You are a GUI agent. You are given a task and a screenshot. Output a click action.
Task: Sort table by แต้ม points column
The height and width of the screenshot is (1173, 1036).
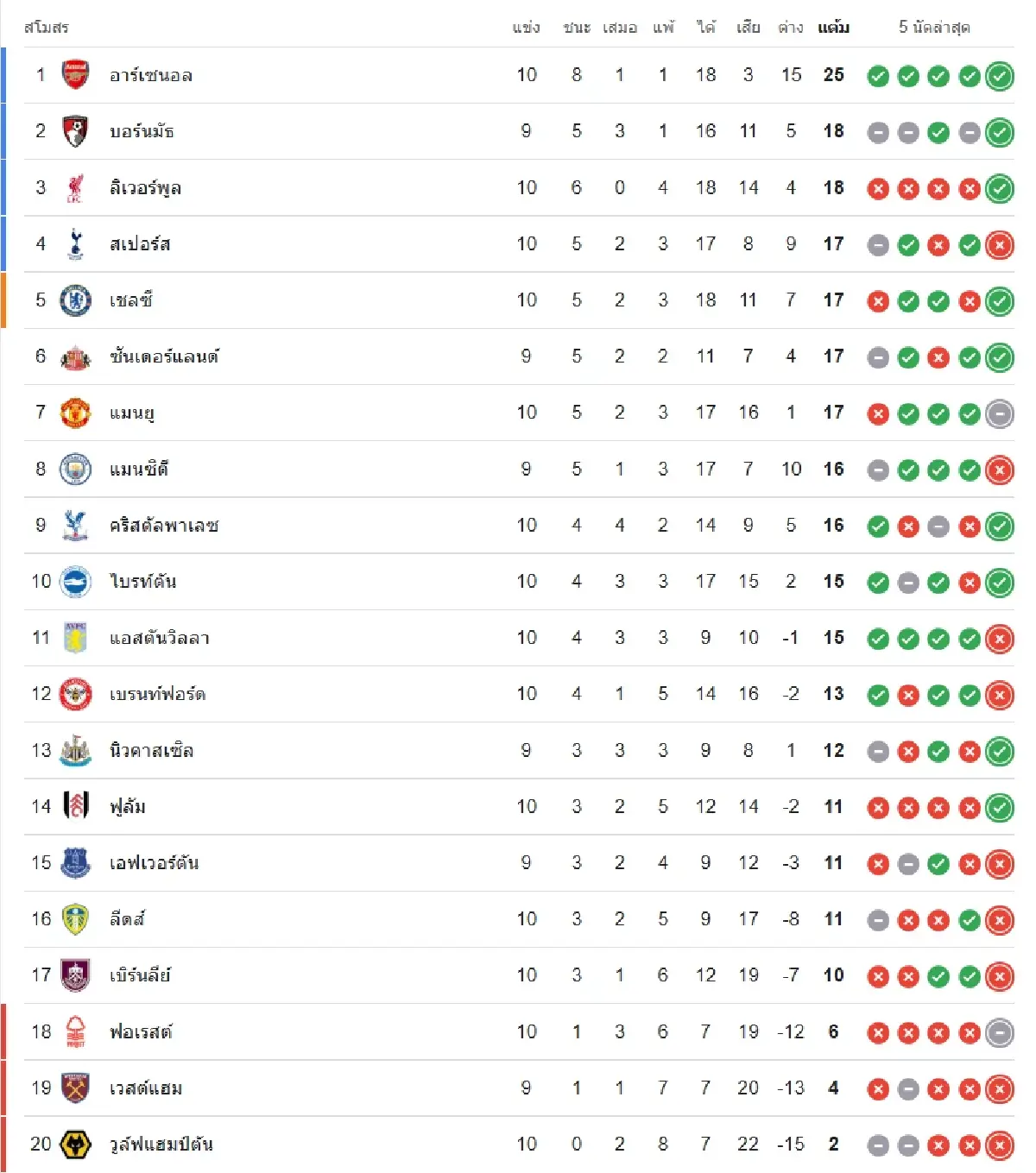[x=833, y=28]
